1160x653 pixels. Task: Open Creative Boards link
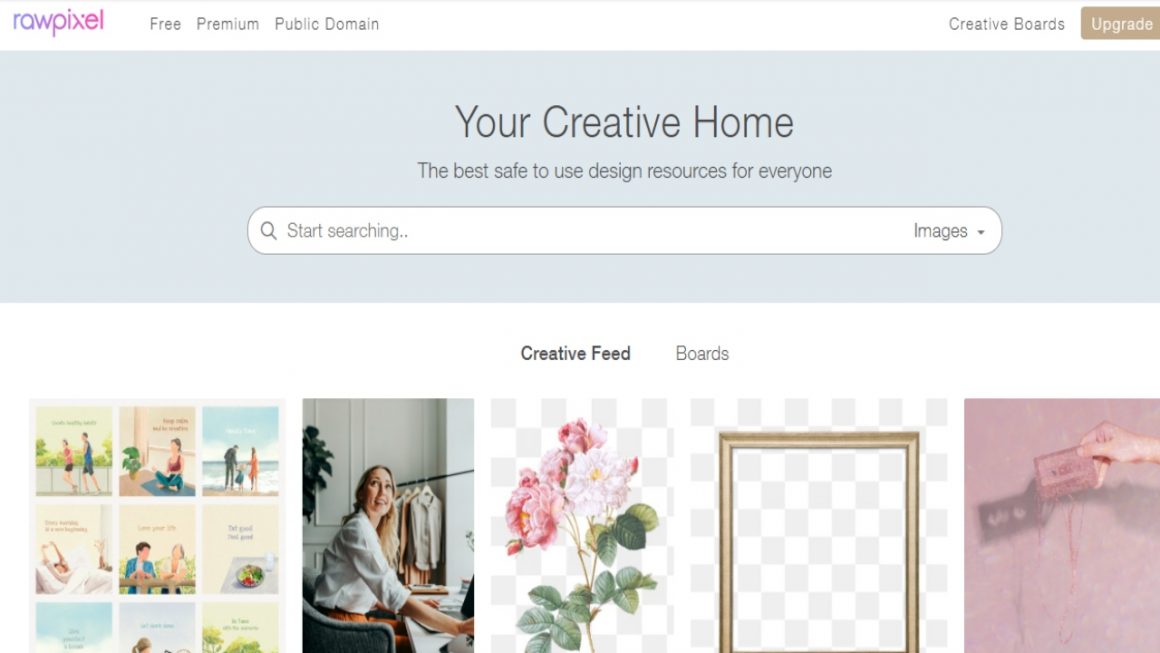tap(1006, 24)
